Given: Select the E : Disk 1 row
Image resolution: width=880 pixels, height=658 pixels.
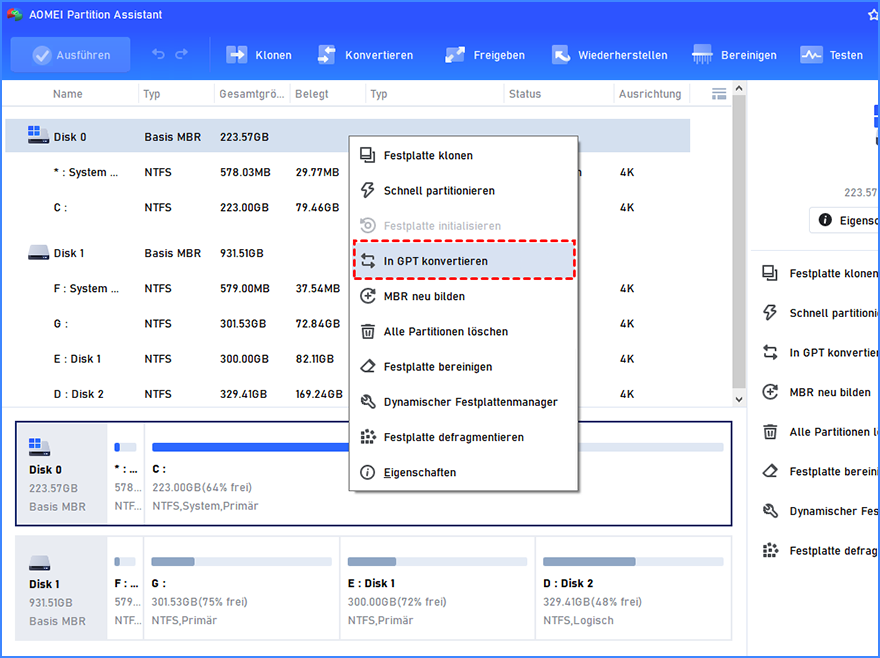Looking at the screenshot, I should [x=347, y=359].
